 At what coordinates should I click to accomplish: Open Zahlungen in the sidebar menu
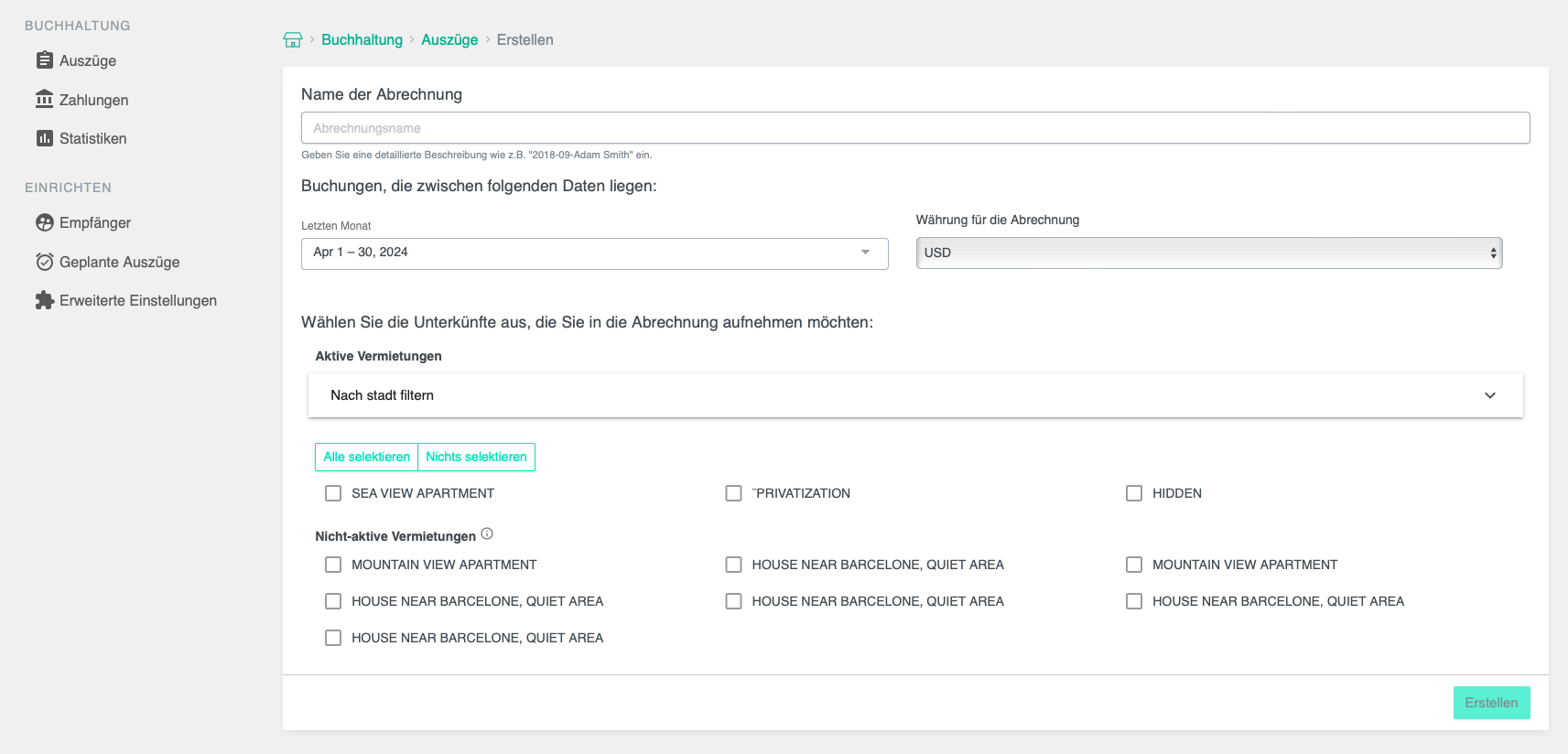click(93, 100)
